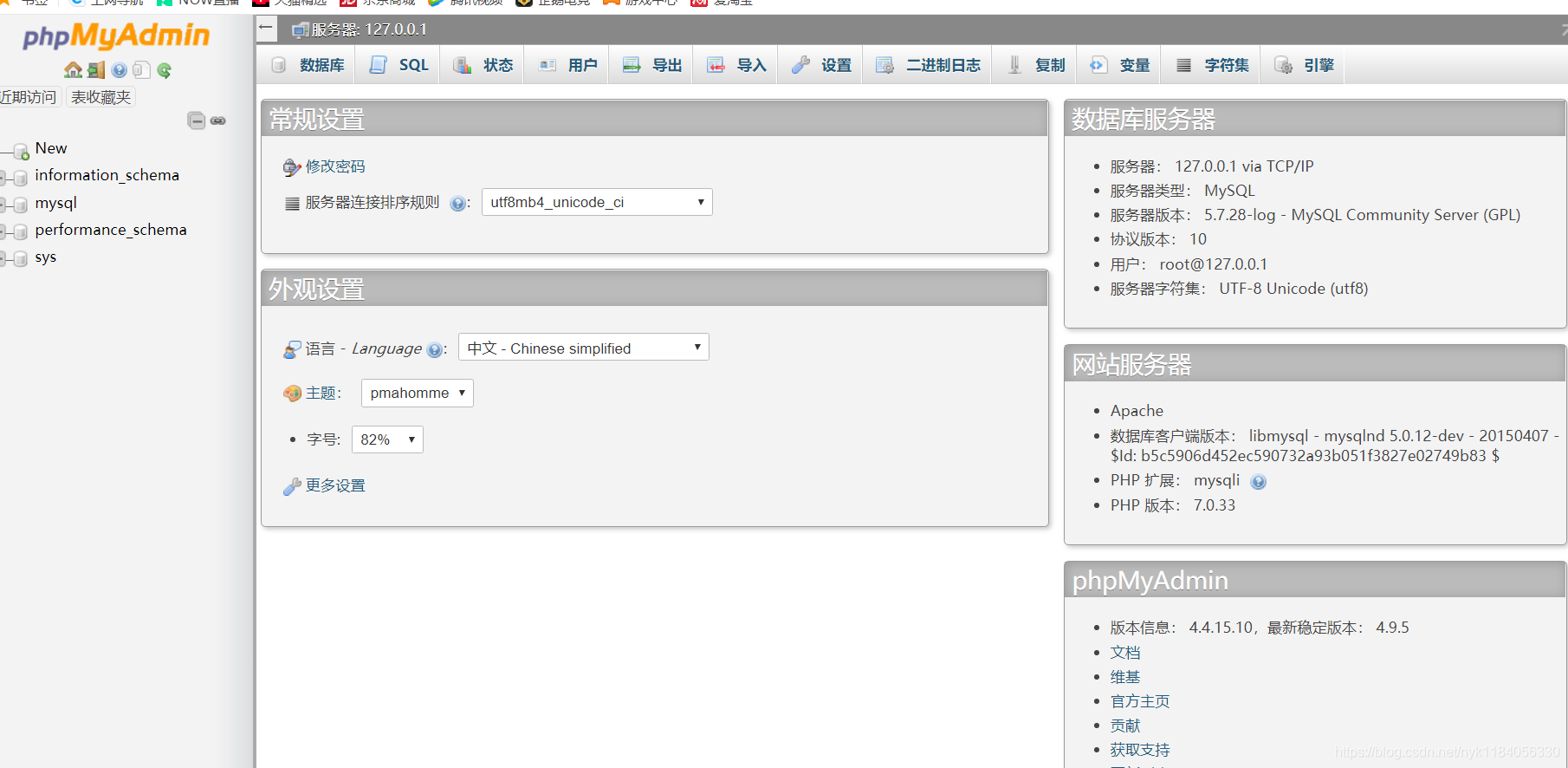Viewport: 1568px width, 768px height.
Task: Click the server icon beside 127.0.0.1 breadcrumb
Action: 301,30
